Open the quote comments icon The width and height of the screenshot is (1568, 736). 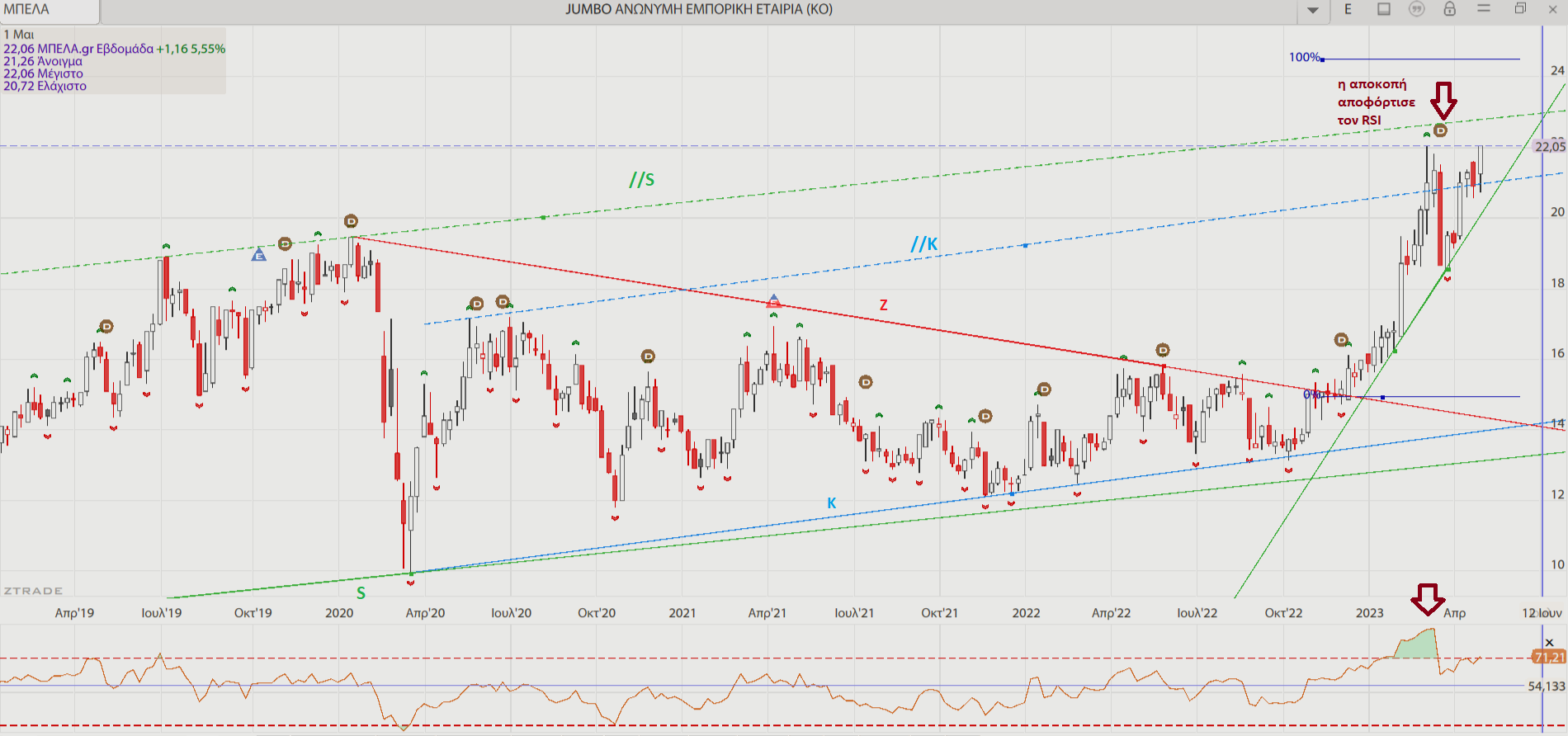click(x=1416, y=9)
